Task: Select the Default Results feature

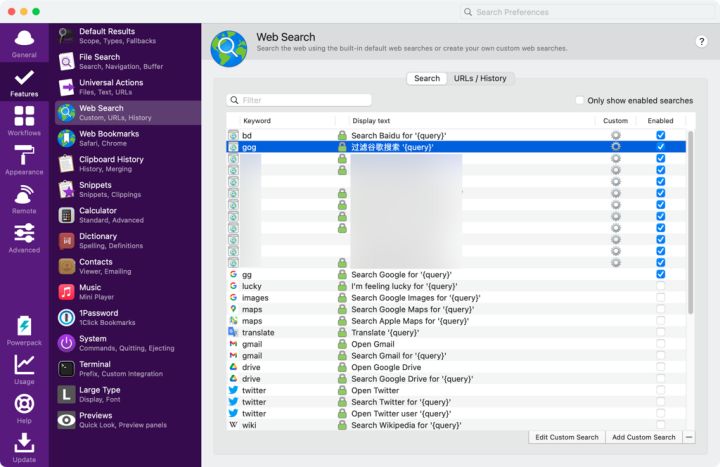Action: 128,36
